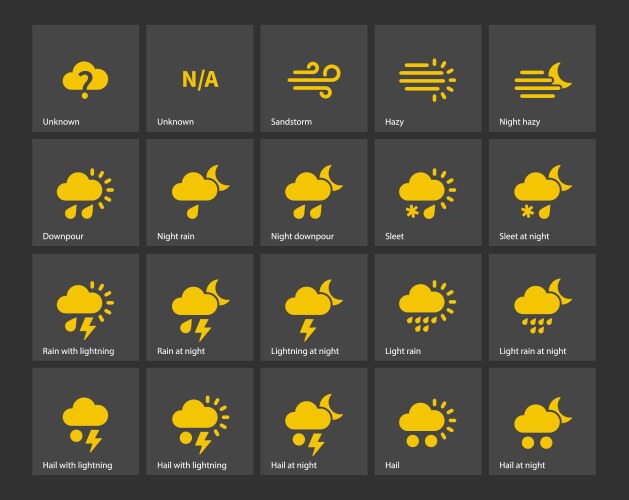
Task: Click the "Light rain at night" caption
Action: click(x=533, y=351)
